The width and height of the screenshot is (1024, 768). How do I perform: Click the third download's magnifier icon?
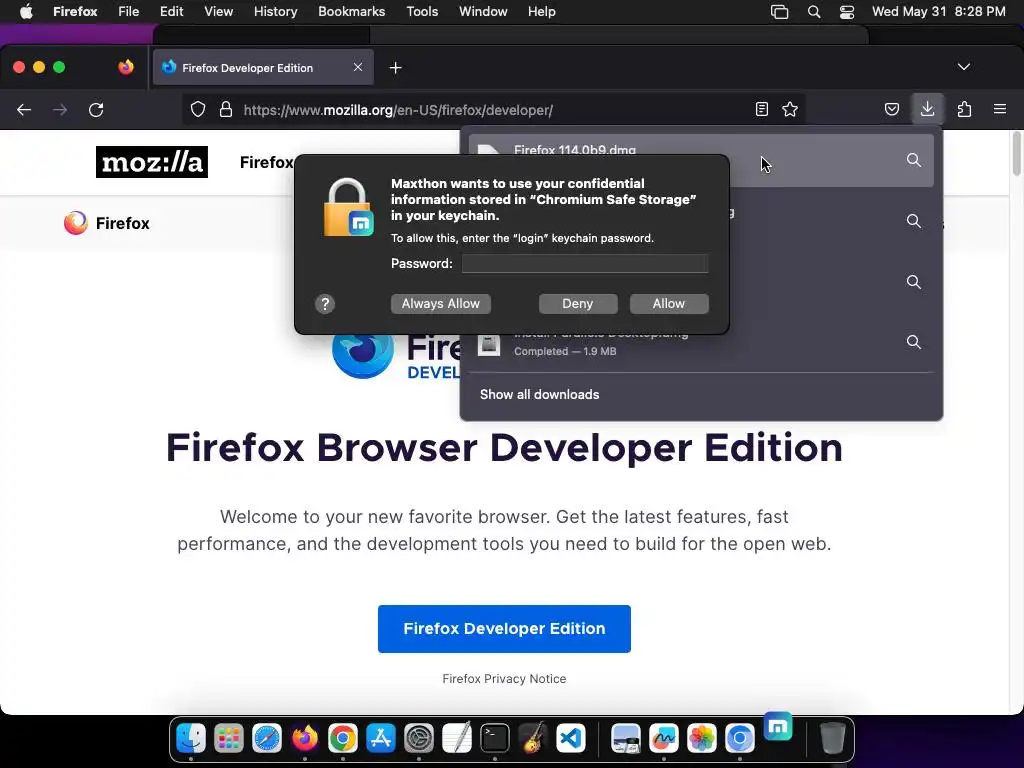click(x=914, y=281)
